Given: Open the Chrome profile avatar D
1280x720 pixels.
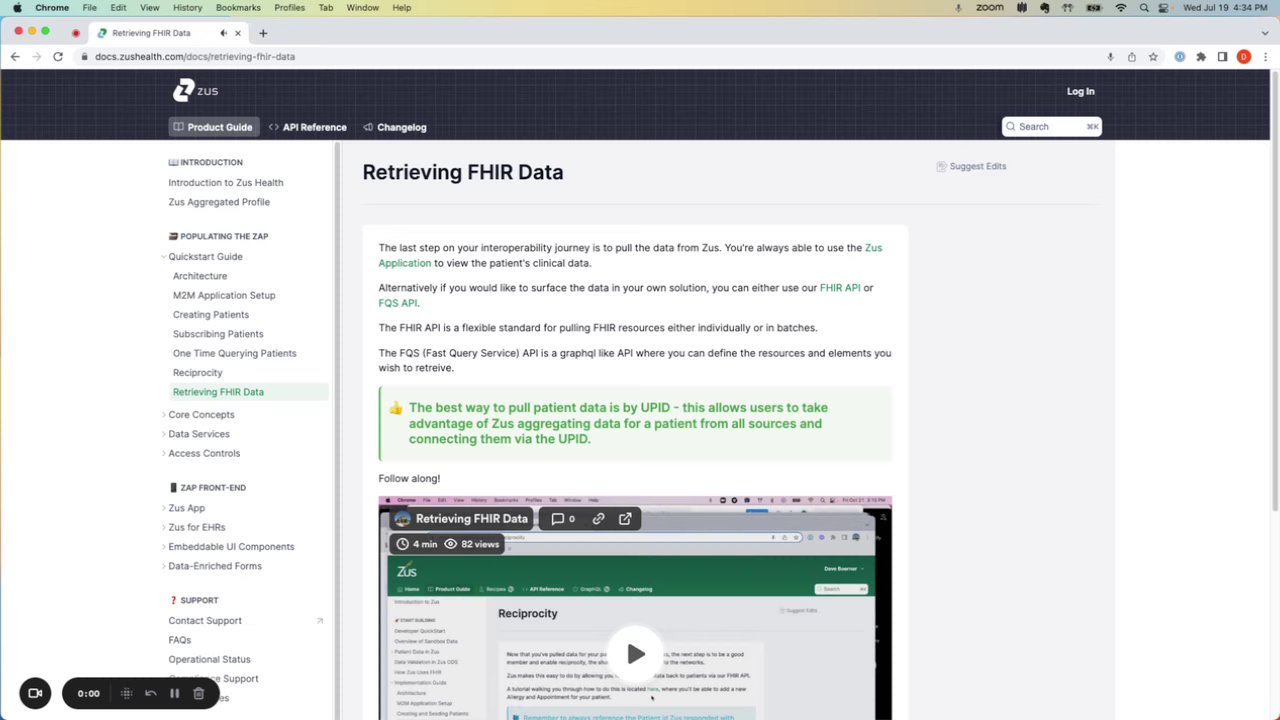Looking at the screenshot, I should [1244, 57].
